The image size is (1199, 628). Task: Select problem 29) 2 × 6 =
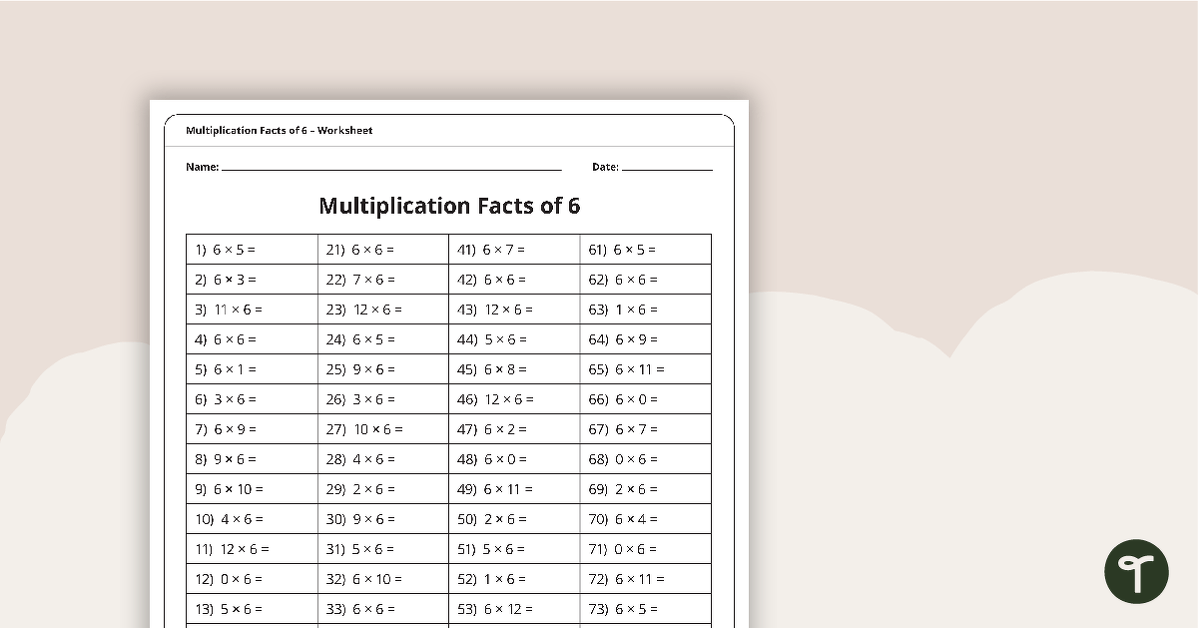(x=360, y=489)
